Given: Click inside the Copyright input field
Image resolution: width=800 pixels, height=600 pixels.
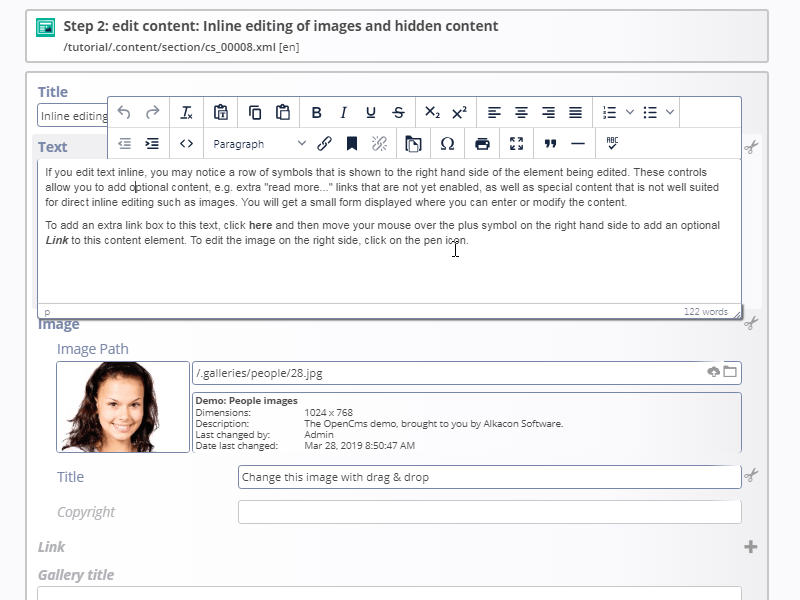Looking at the screenshot, I should click(490, 511).
